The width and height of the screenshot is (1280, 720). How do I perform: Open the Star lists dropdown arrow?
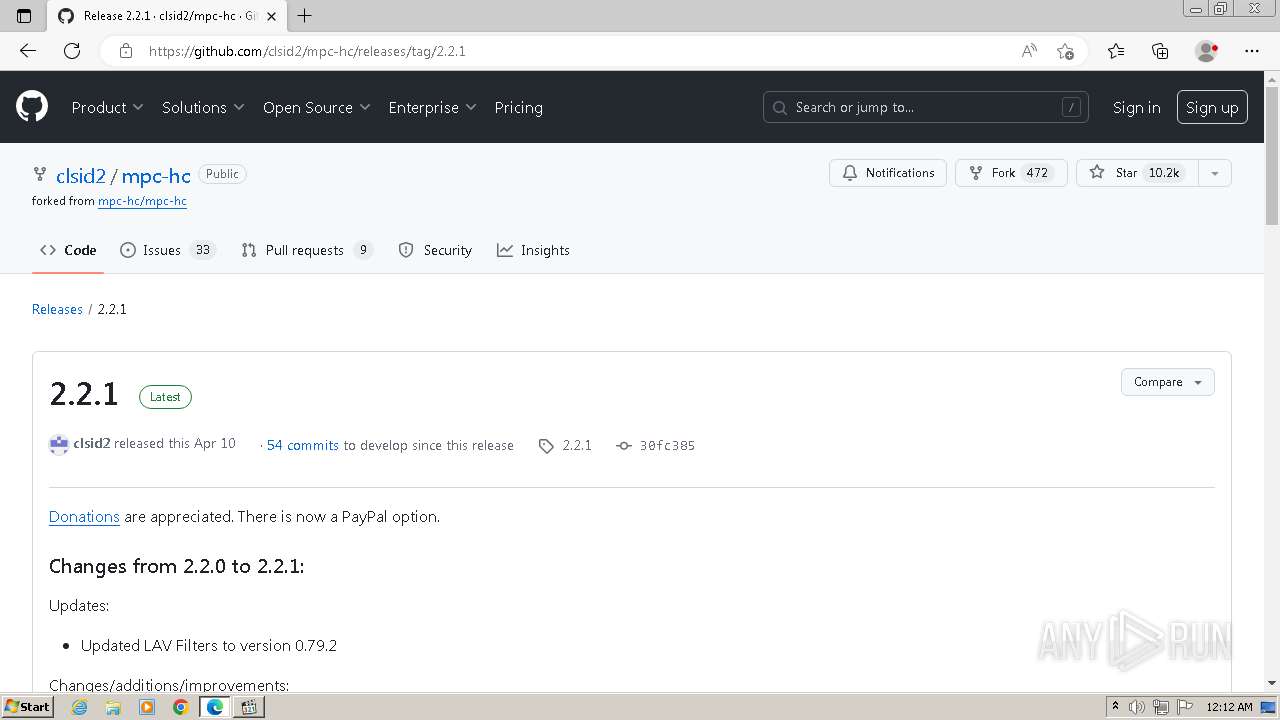click(1215, 173)
